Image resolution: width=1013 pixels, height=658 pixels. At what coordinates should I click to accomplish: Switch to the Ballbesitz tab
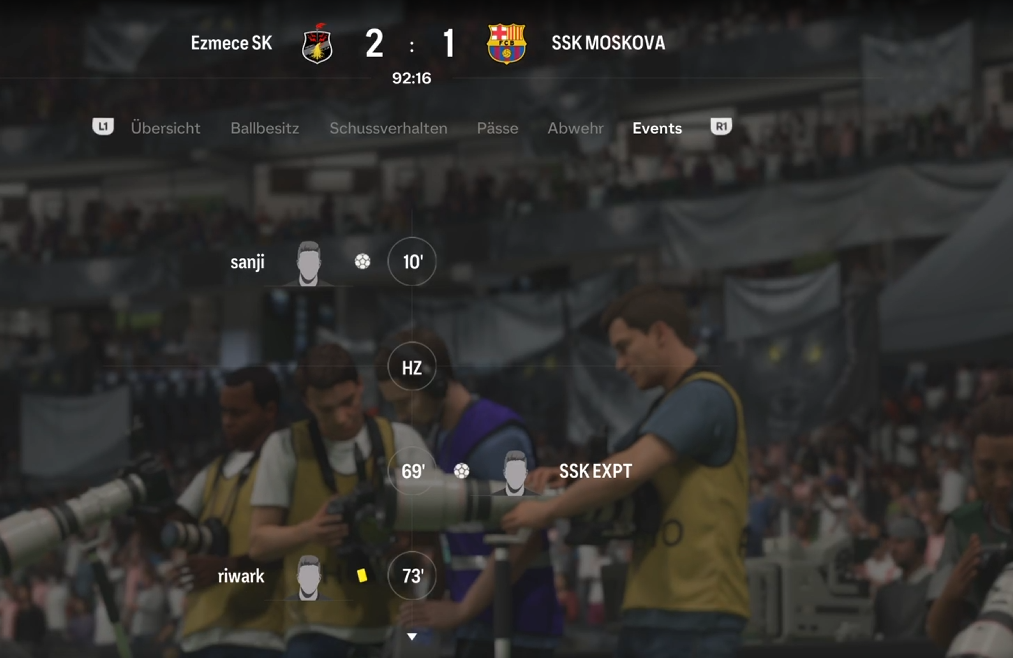[x=265, y=128]
